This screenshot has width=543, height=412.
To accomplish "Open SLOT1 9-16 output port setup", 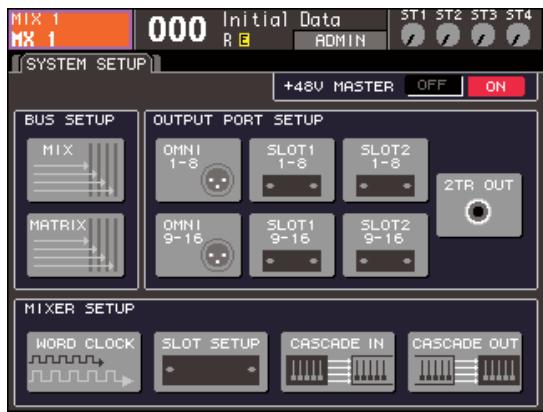I will click(x=292, y=245).
